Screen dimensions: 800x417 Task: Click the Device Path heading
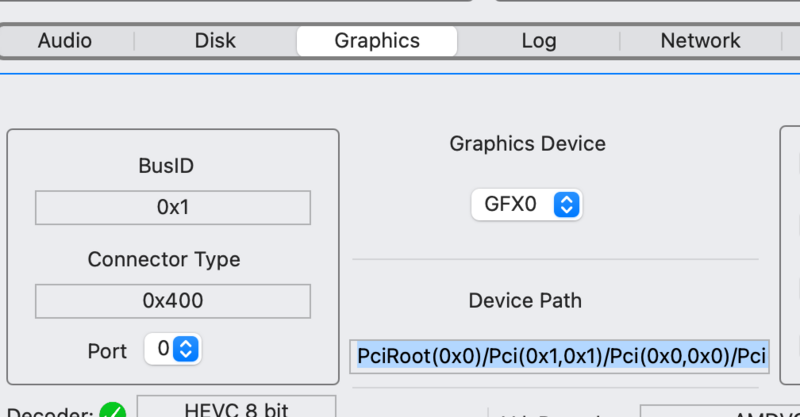[525, 300]
